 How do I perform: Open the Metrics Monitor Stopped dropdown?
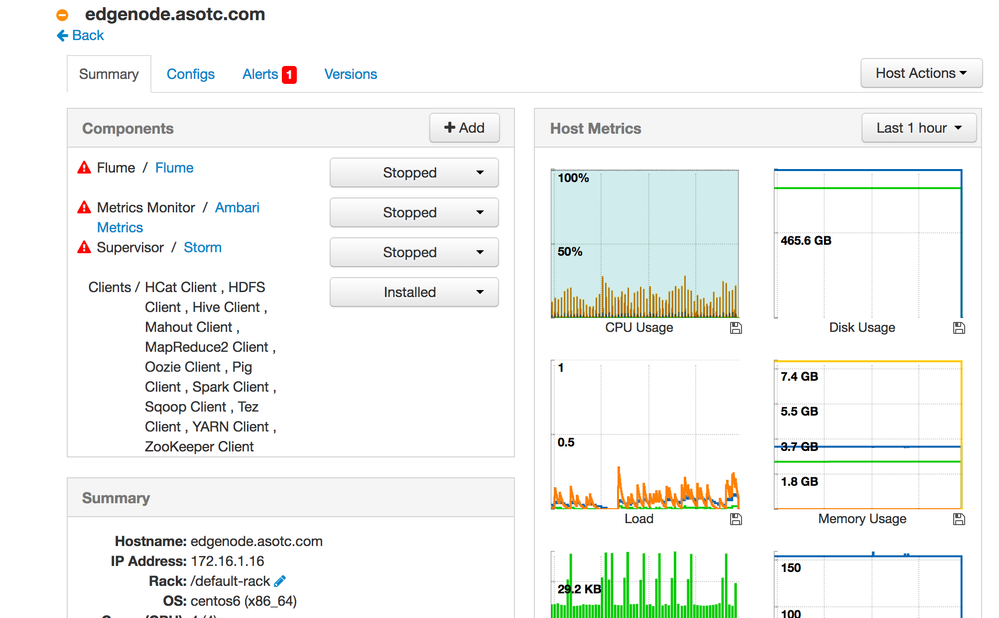(x=414, y=212)
